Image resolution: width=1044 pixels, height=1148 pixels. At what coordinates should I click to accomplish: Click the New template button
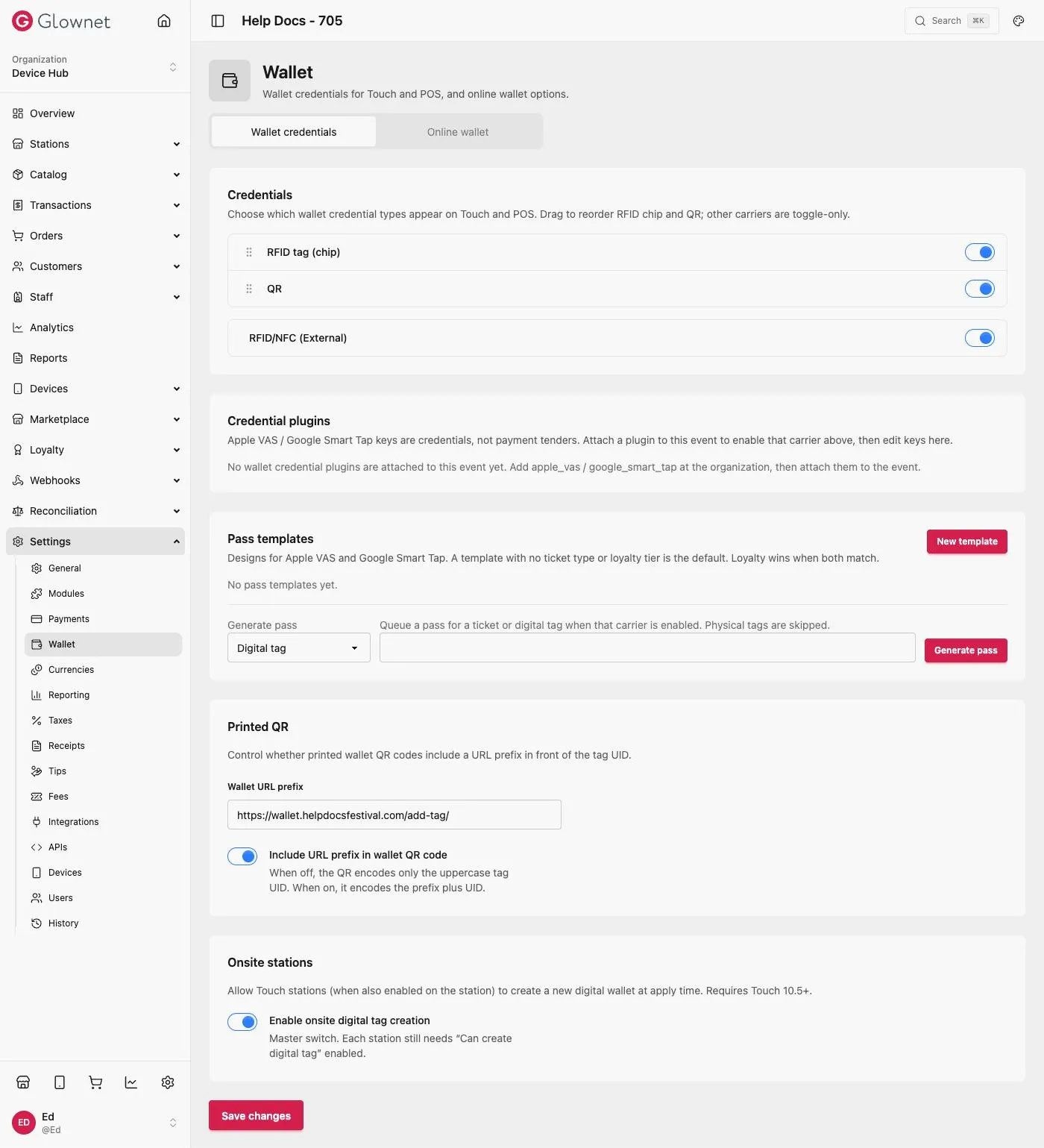click(x=967, y=542)
